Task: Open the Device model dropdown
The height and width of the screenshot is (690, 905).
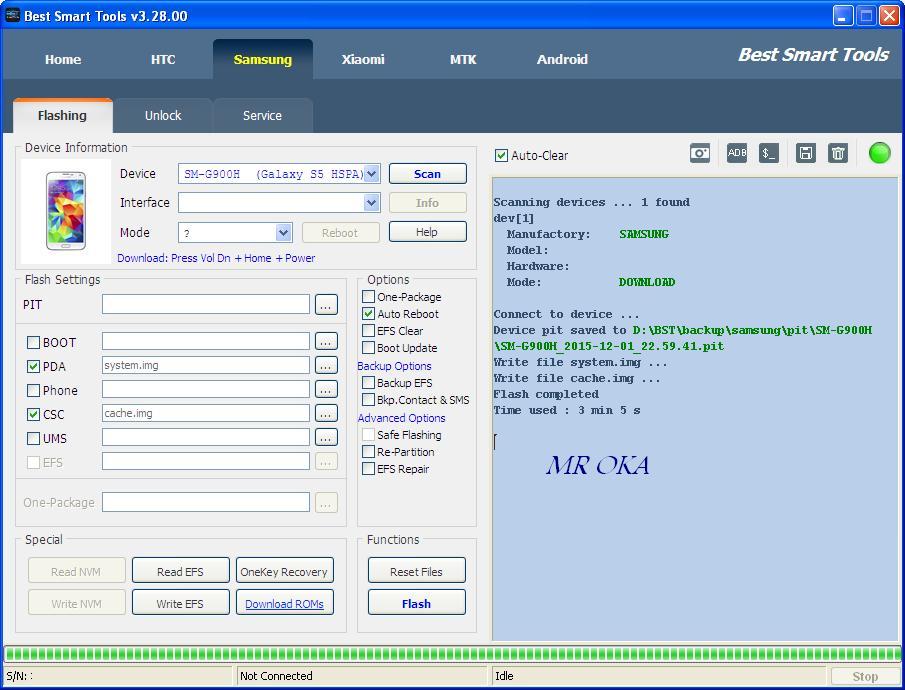Action: pos(372,174)
